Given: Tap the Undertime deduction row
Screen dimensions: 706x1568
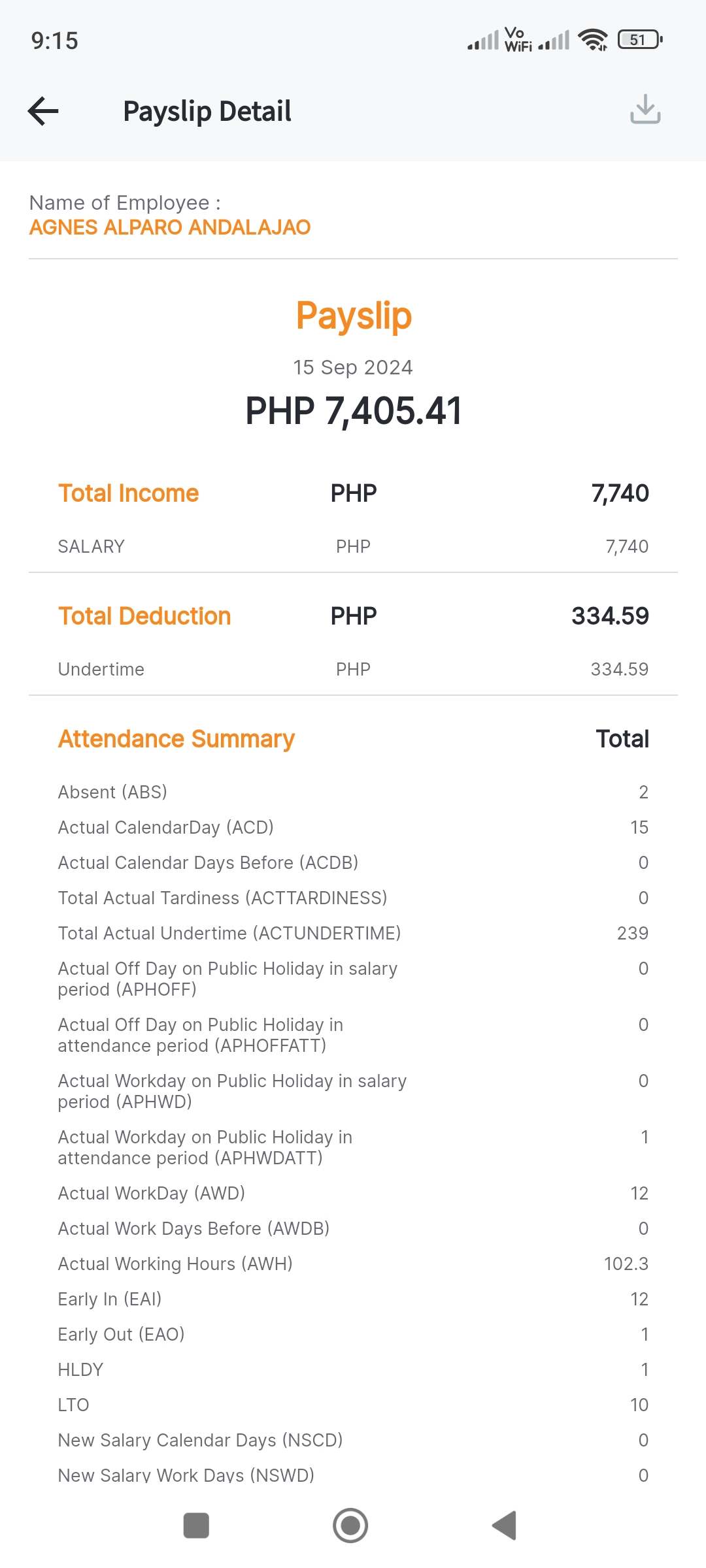Looking at the screenshot, I should pyautogui.click(x=353, y=669).
